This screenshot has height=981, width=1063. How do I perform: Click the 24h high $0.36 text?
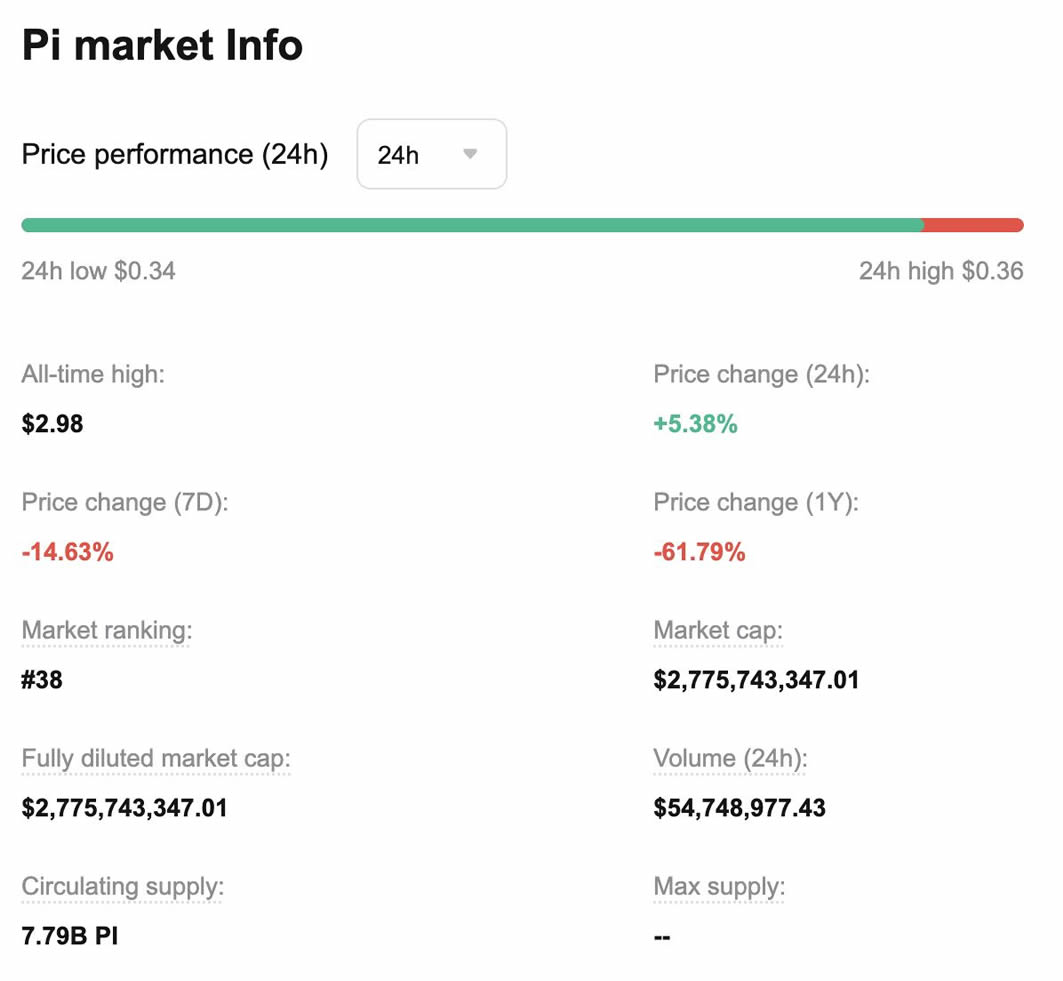pos(940,271)
